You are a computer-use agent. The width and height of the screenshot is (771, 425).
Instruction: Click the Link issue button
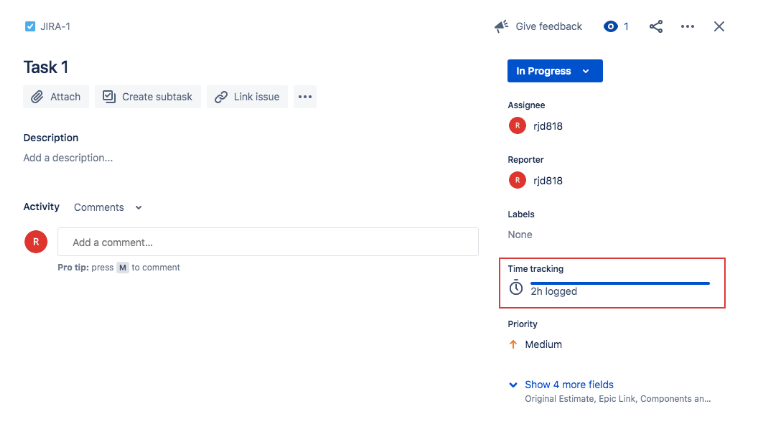click(x=247, y=97)
